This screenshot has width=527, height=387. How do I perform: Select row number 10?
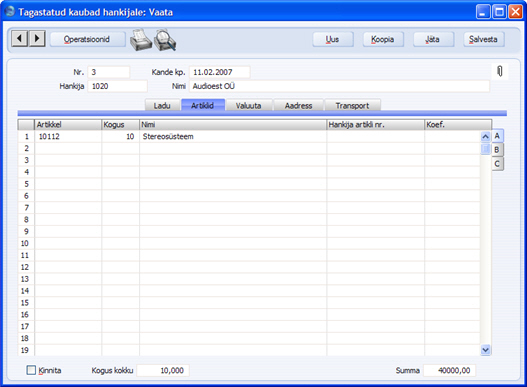coord(26,243)
